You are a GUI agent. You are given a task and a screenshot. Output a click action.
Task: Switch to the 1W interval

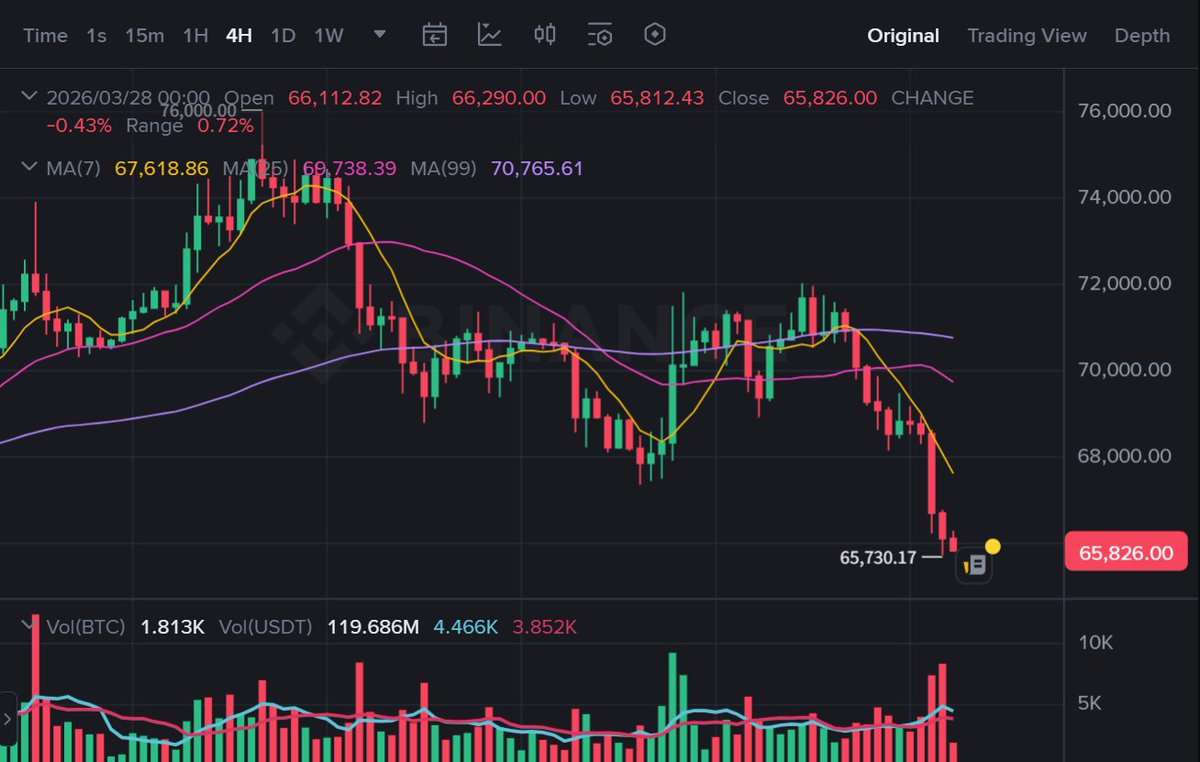[329, 35]
